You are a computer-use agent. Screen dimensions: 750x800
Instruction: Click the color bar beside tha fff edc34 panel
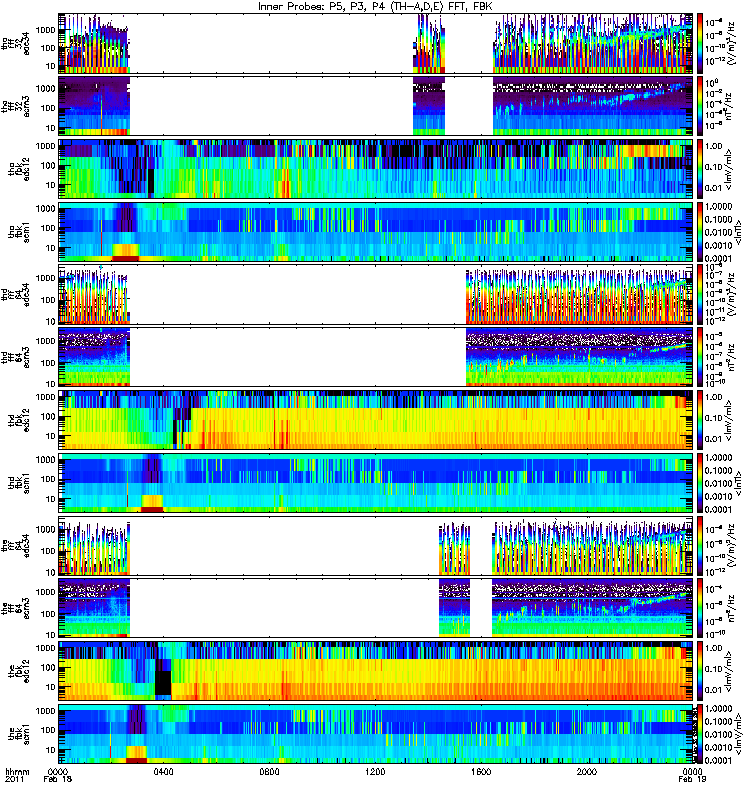(699, 43)
